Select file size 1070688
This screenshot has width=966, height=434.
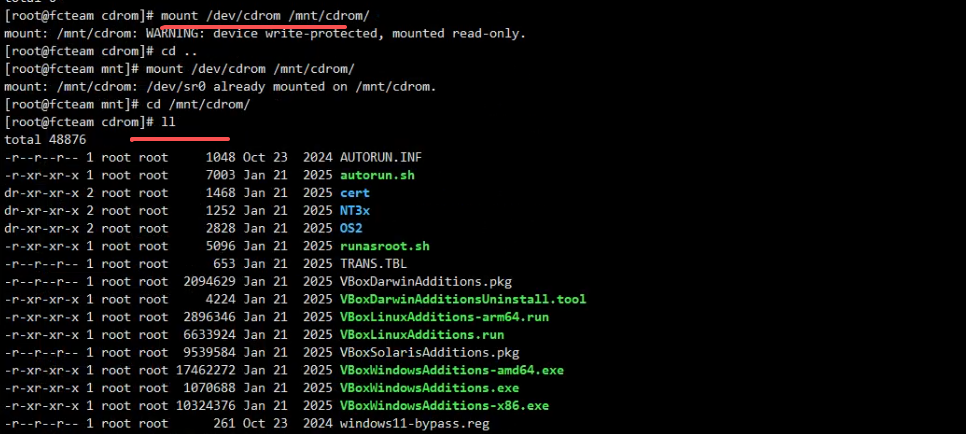tap(209, 388)
